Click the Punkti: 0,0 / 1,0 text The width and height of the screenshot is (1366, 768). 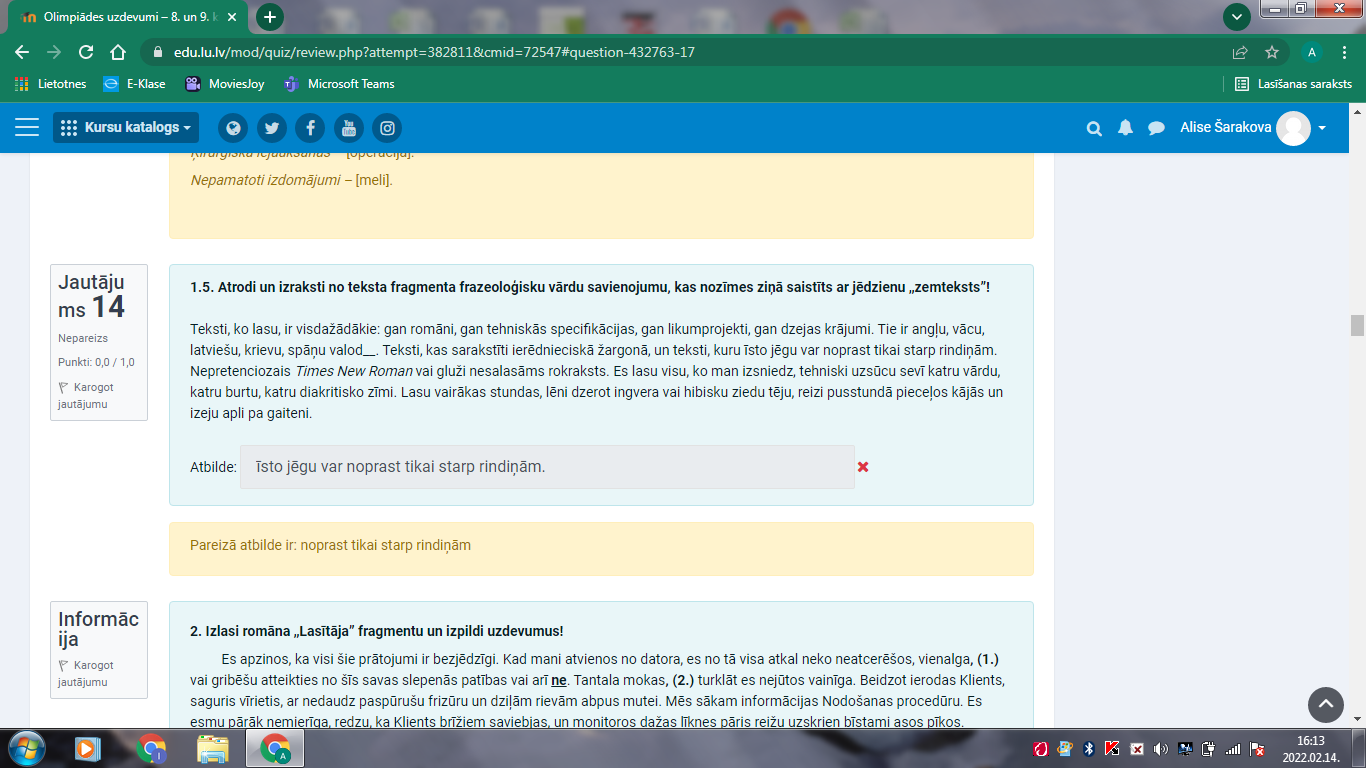[96, 362]
